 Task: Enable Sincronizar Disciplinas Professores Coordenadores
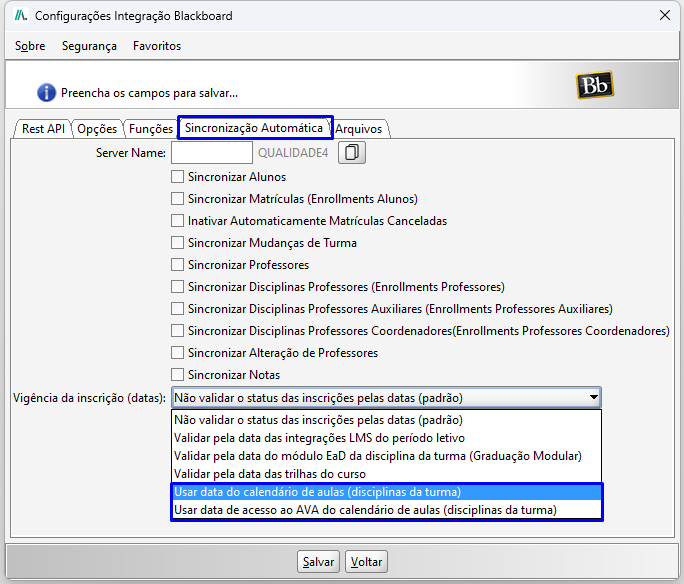click(177, 331)
